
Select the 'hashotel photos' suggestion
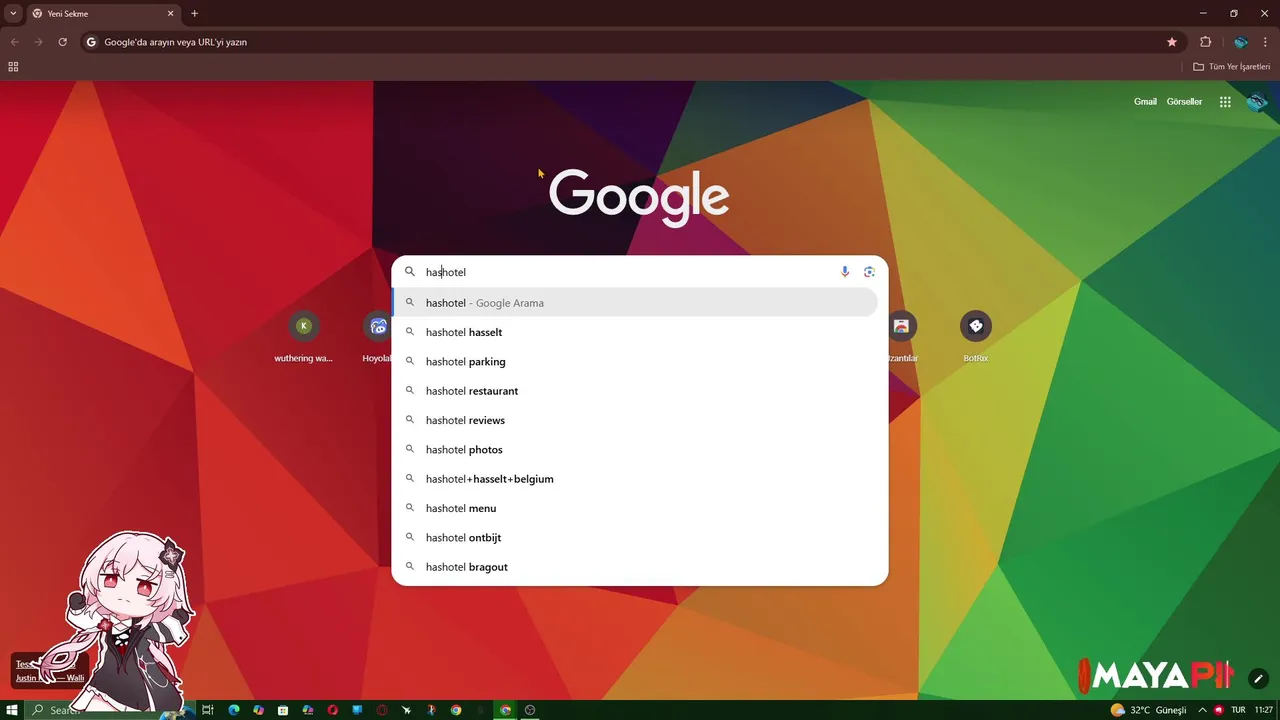(x=635, y=450)
